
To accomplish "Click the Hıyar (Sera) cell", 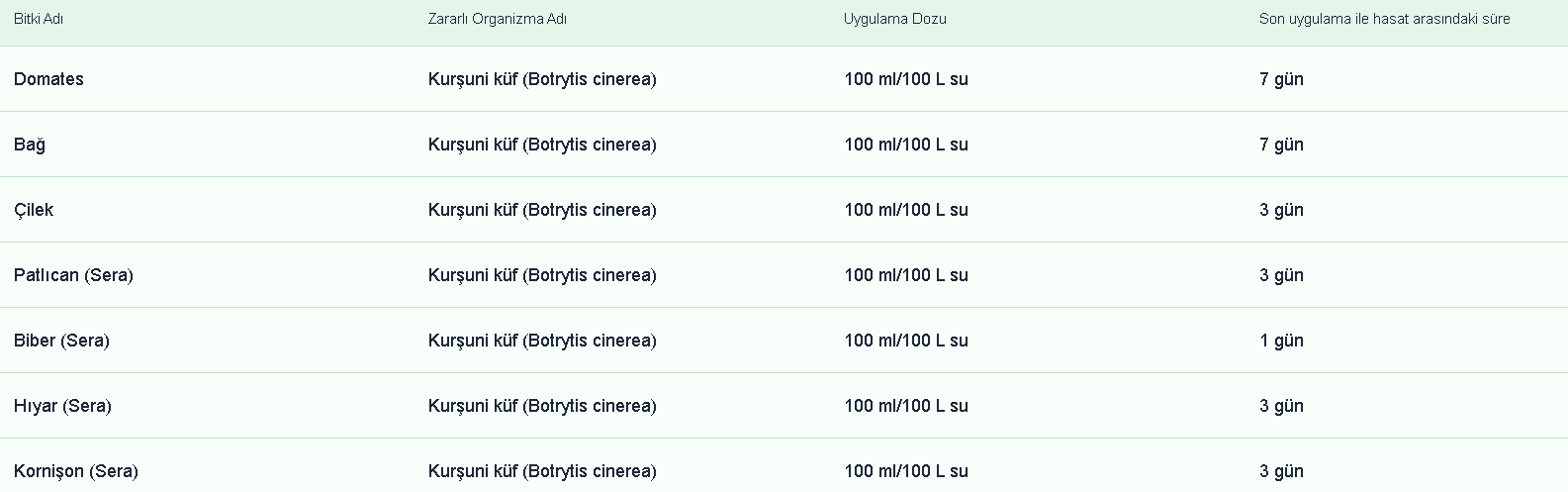I will point(62,406).
